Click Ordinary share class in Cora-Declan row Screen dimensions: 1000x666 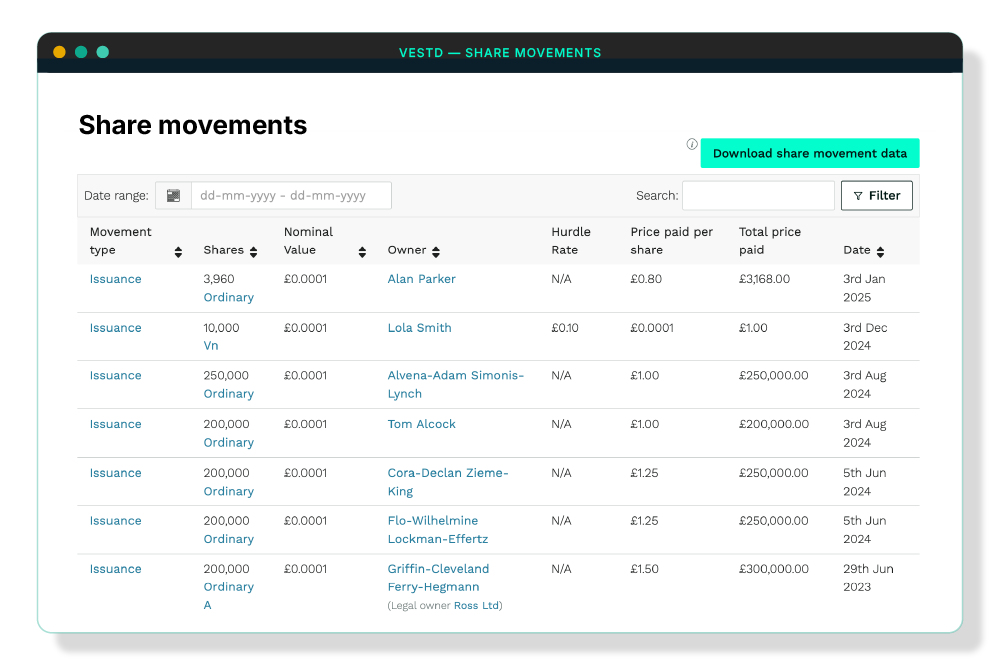[228, 491]
